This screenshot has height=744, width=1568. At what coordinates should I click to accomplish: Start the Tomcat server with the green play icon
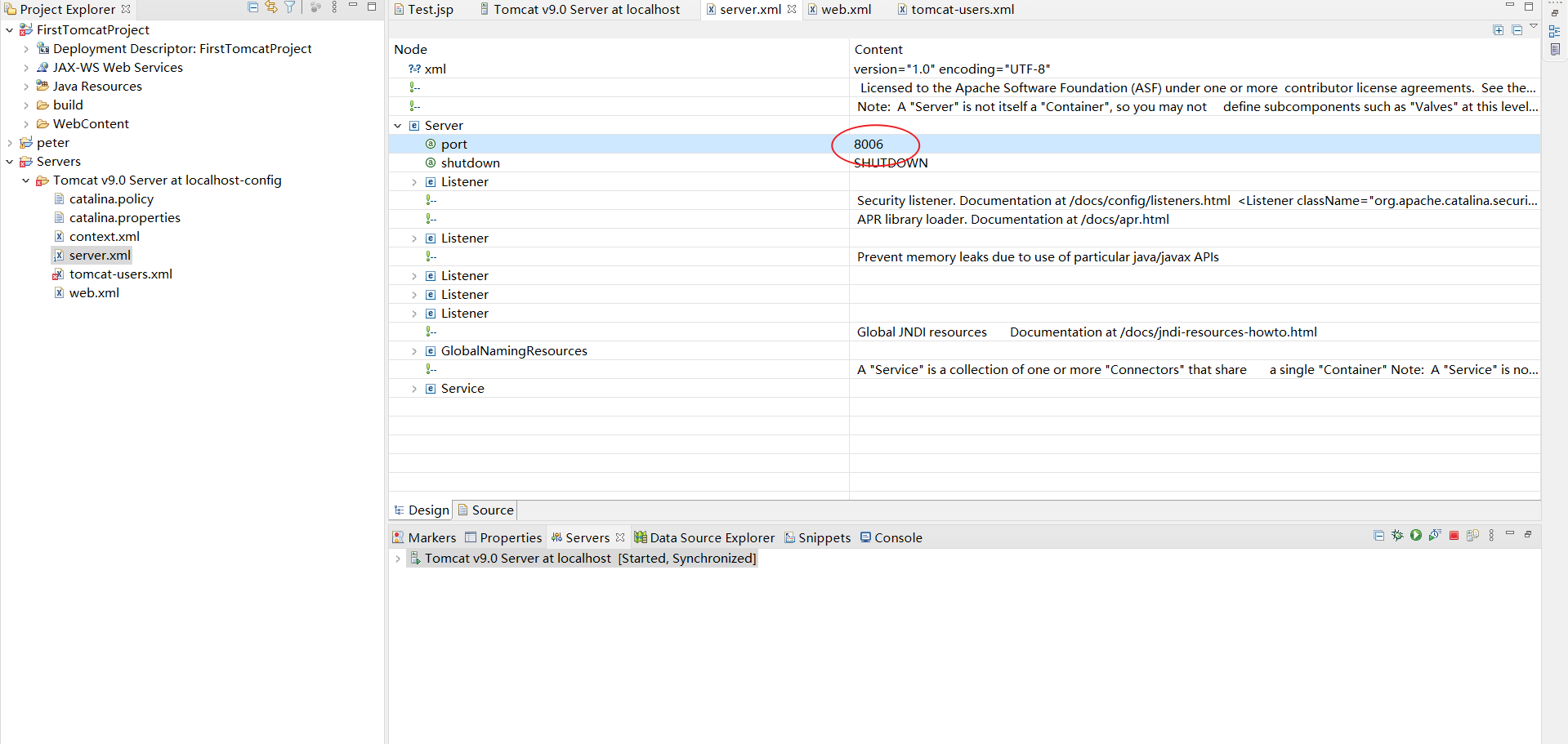[x=1415, y=535]
